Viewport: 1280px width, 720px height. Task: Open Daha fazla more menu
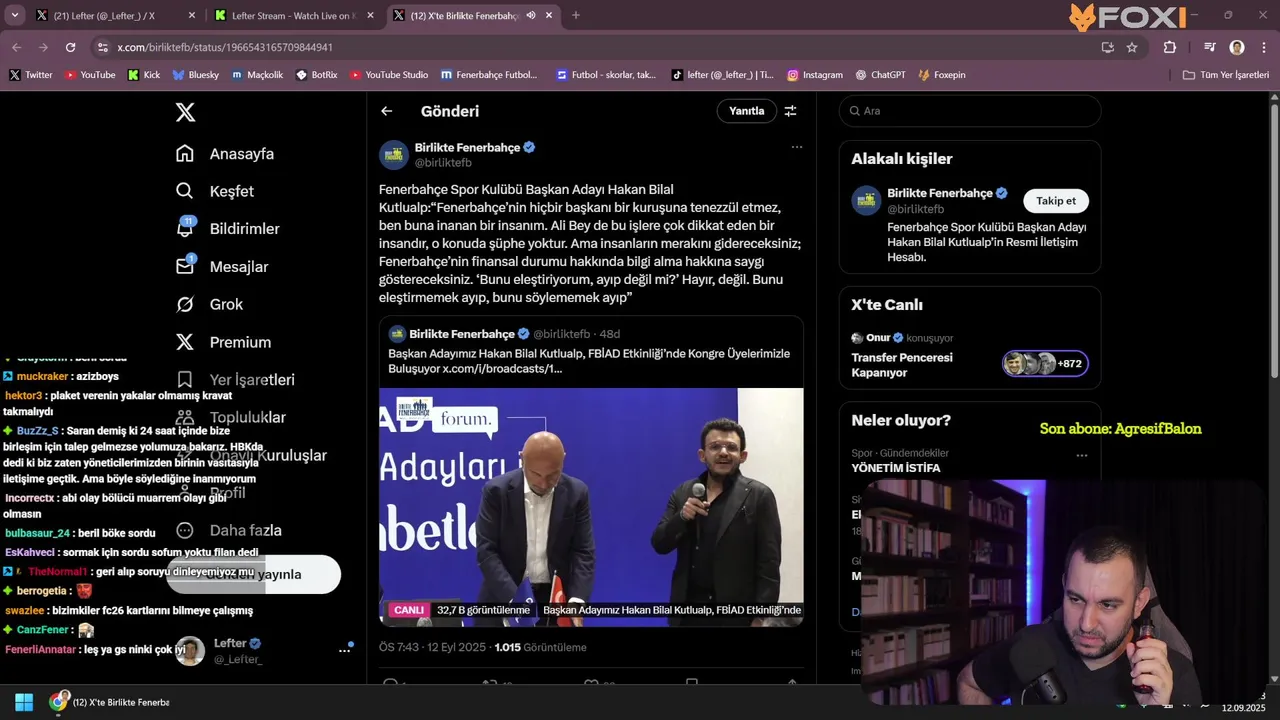(x=228, y=530)
